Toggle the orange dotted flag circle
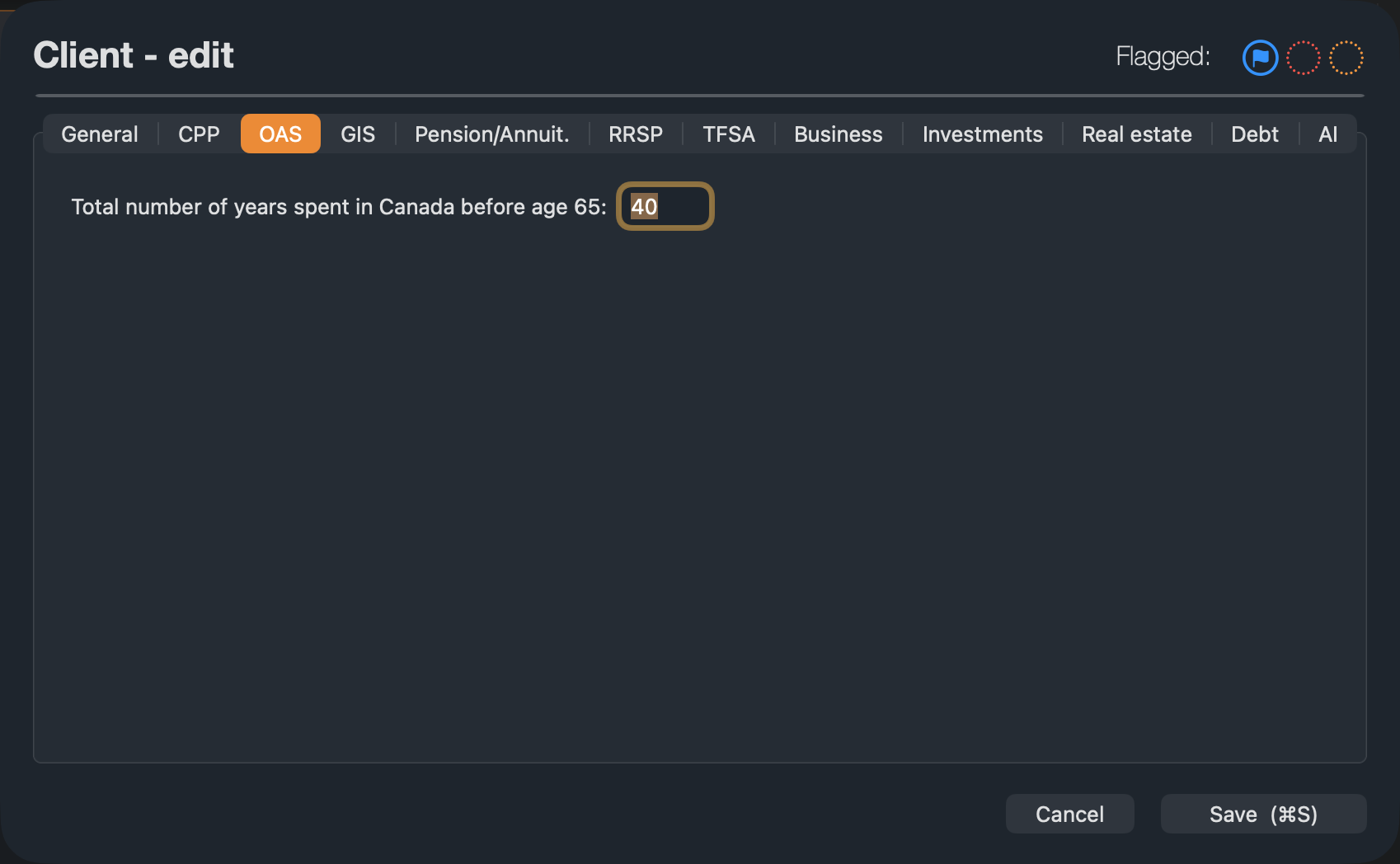This screenshot has height=864, width=1400. tap(1346, 58)
